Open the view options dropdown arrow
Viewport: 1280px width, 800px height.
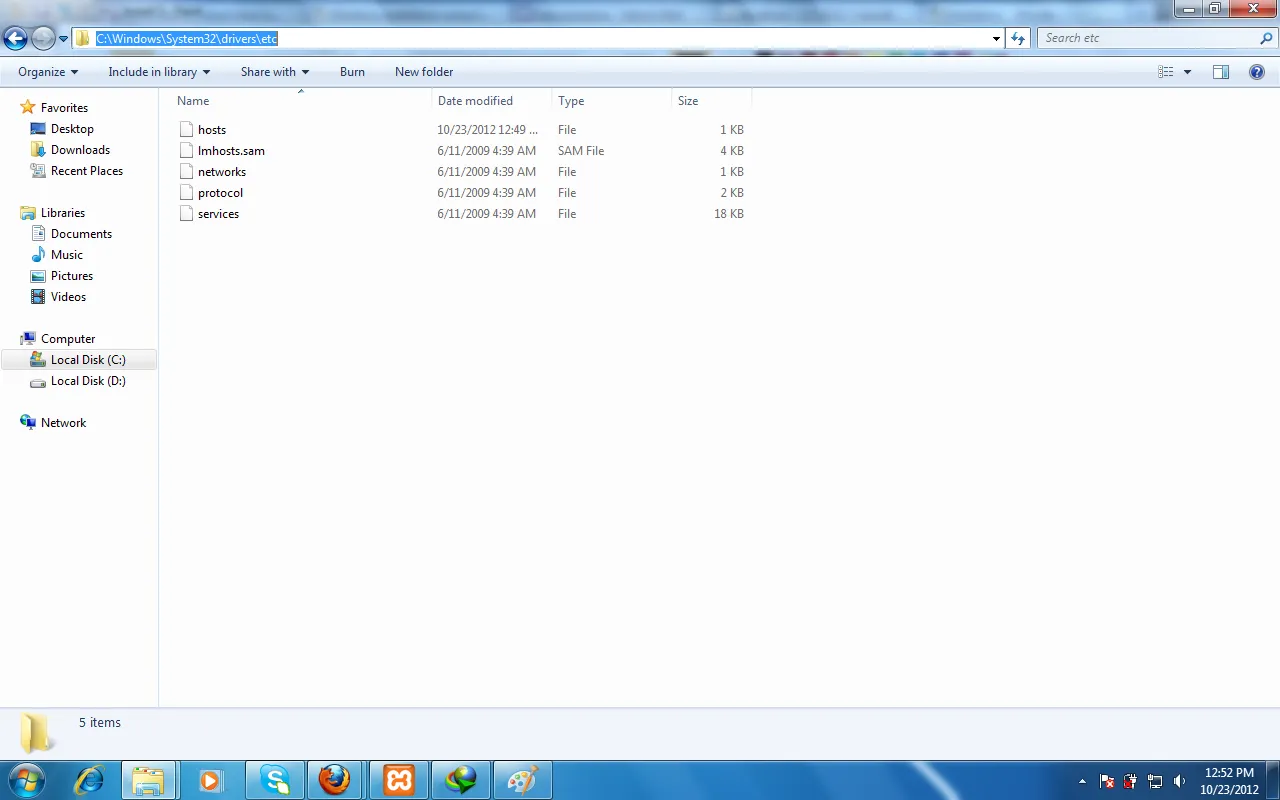[1187, 72]
